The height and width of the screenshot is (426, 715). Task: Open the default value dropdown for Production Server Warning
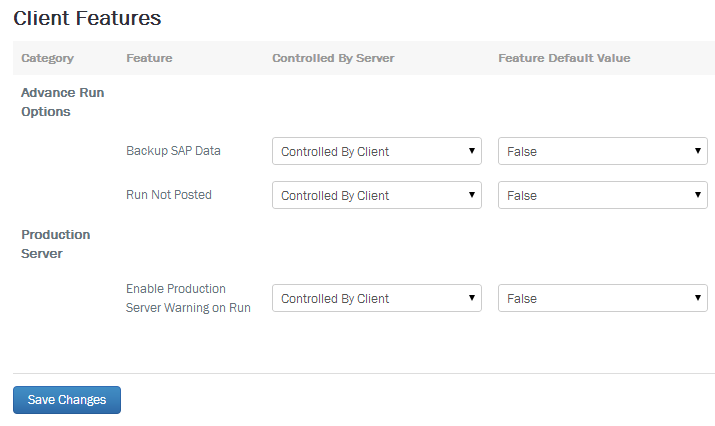(602, 298)
